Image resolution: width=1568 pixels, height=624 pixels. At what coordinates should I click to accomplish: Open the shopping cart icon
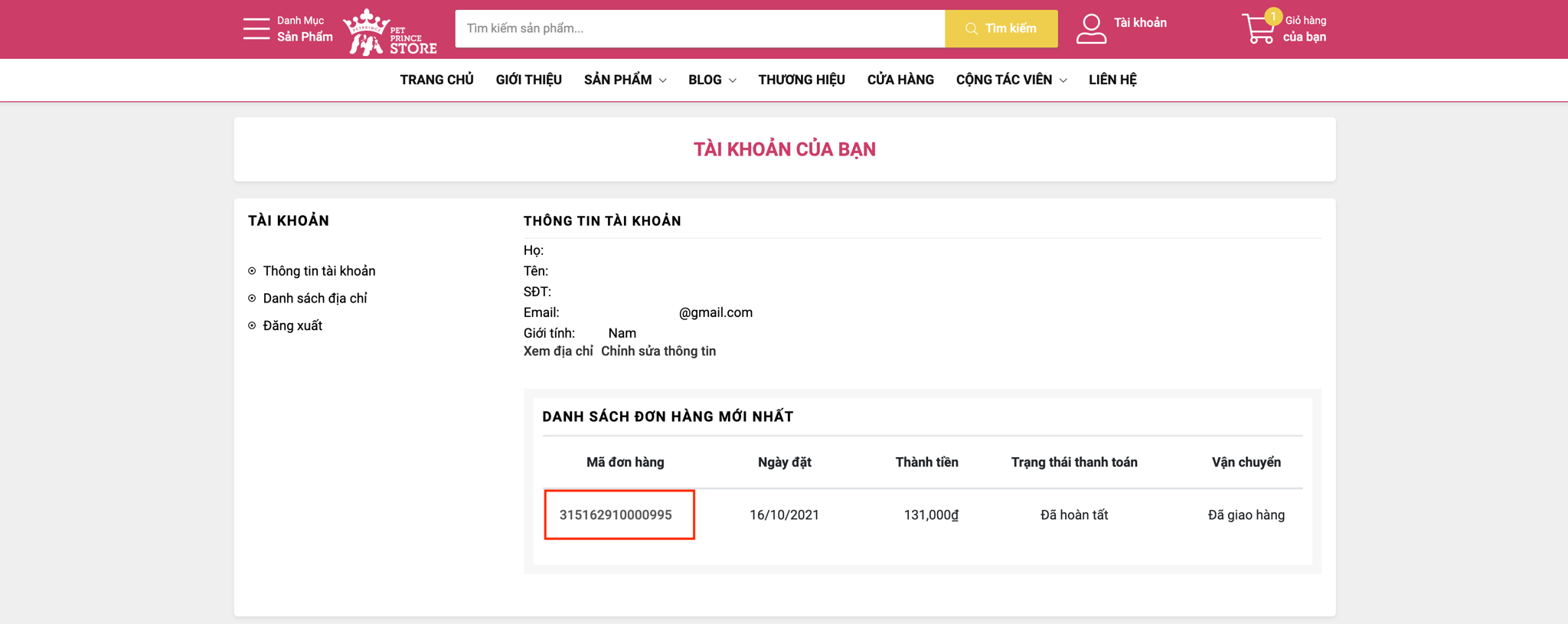1258,29
